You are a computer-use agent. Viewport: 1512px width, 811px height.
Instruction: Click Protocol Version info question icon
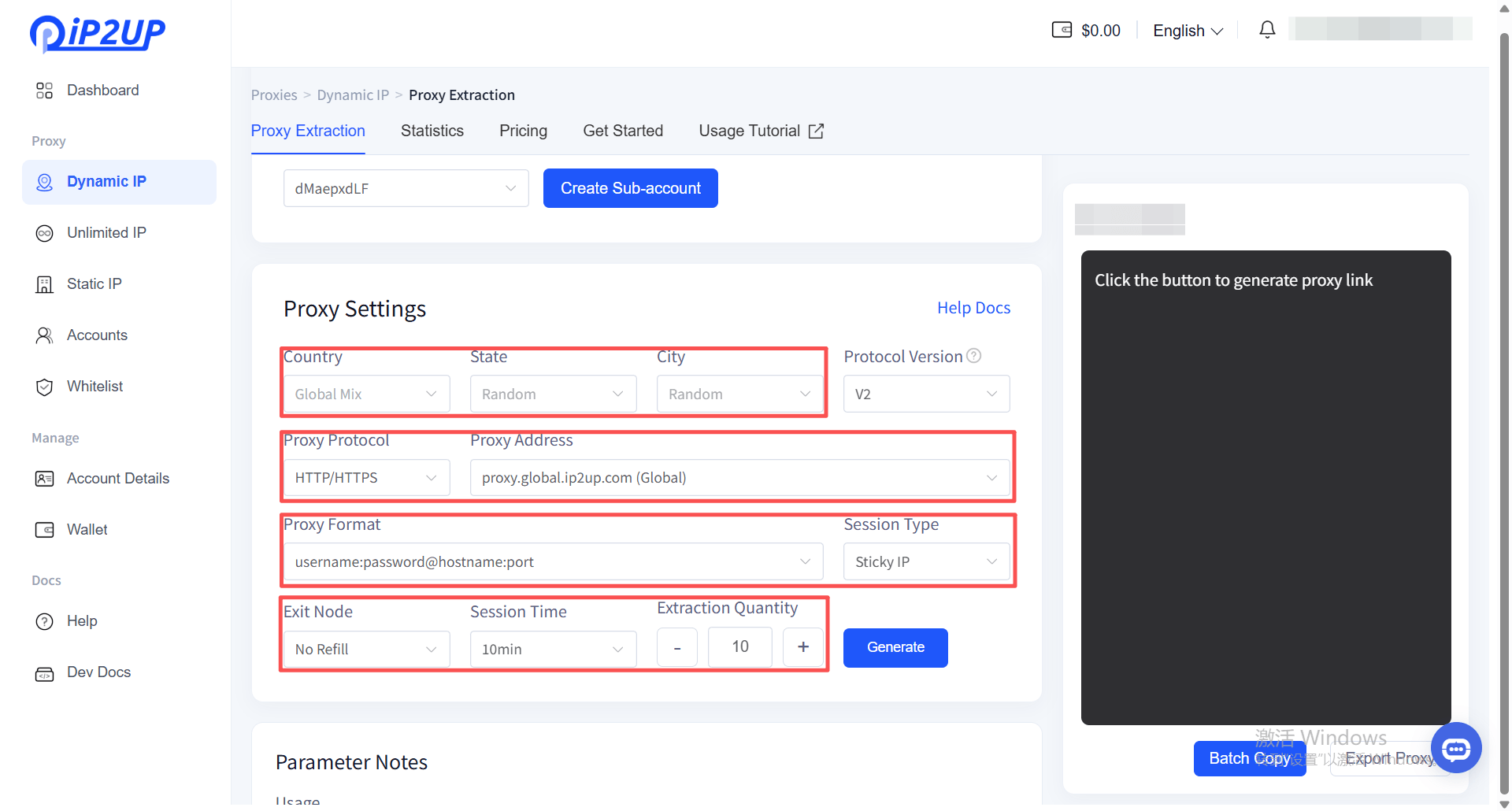974,356
